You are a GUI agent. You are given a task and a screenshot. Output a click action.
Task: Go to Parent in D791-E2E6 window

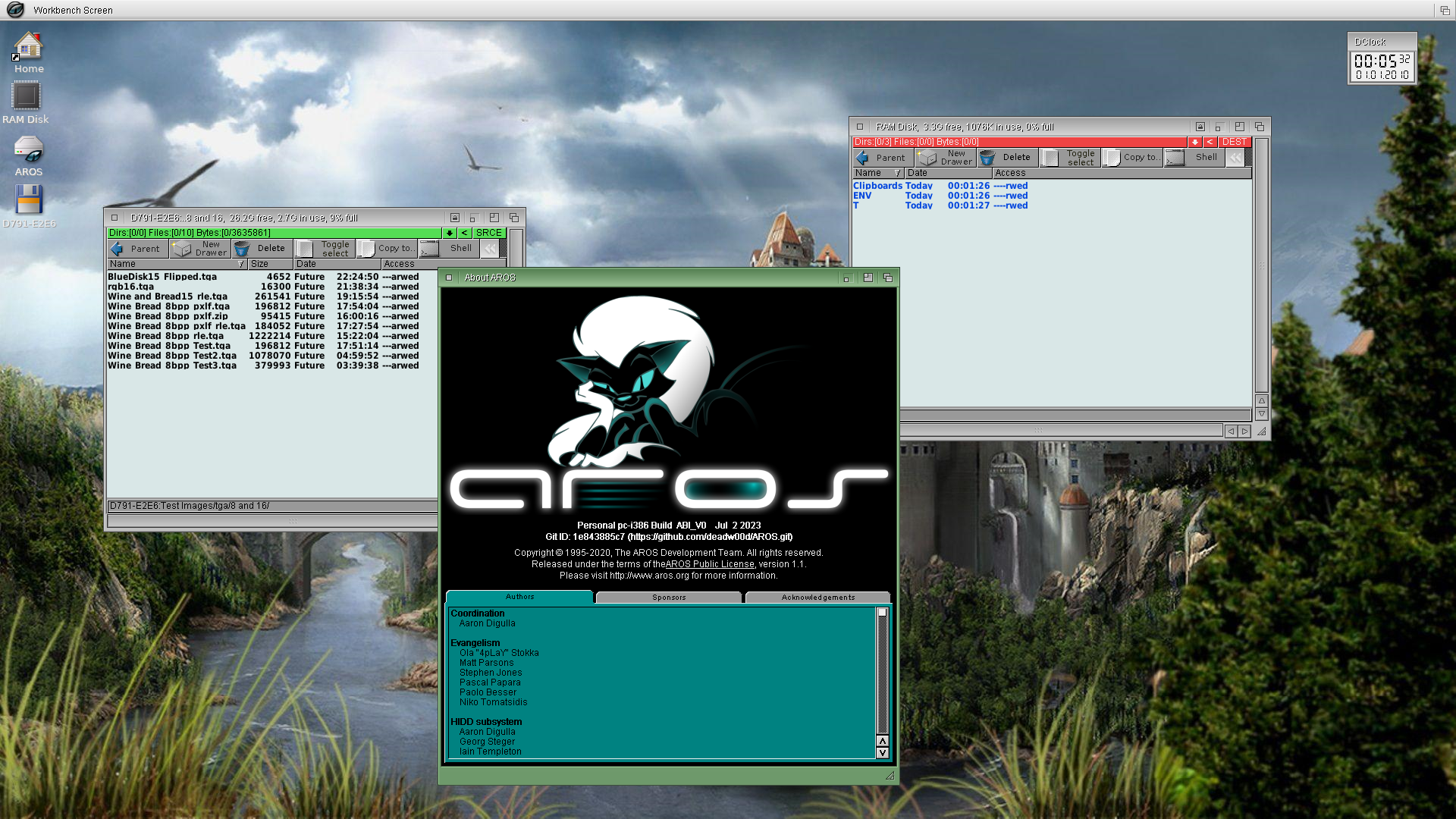pyautogui.click(x=136, y=249)
